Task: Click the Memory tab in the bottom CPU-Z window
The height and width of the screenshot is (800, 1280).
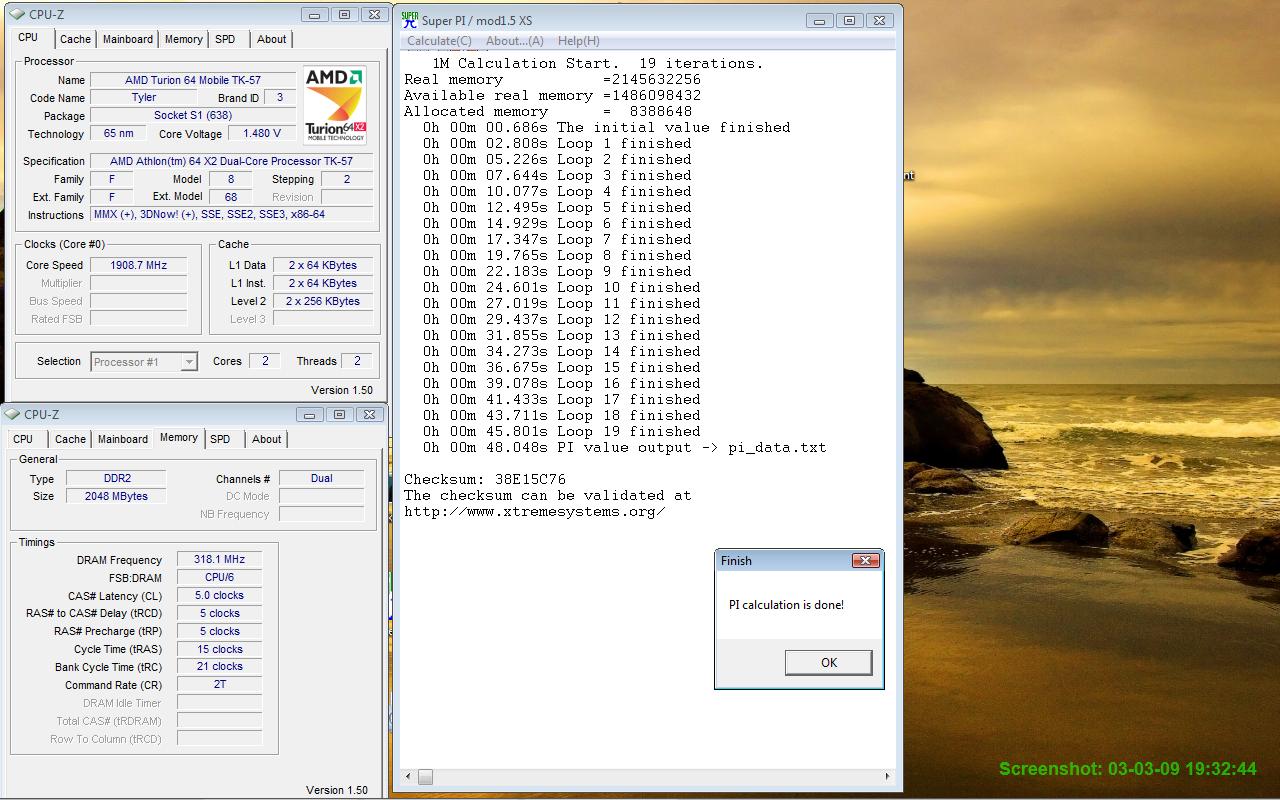Action: tap(179, 438)
